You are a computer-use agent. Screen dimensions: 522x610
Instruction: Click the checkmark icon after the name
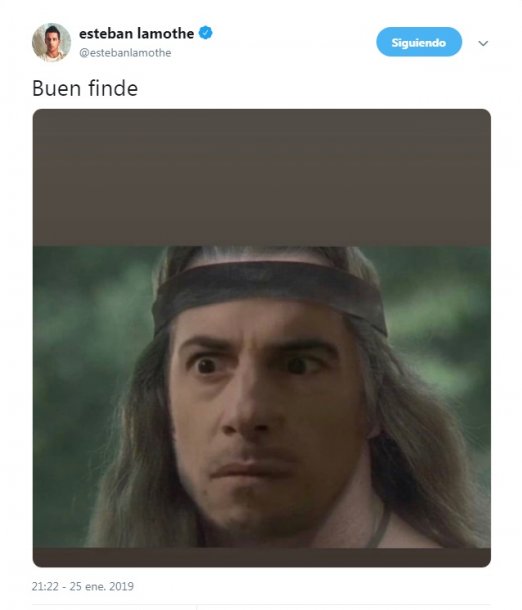206,33
